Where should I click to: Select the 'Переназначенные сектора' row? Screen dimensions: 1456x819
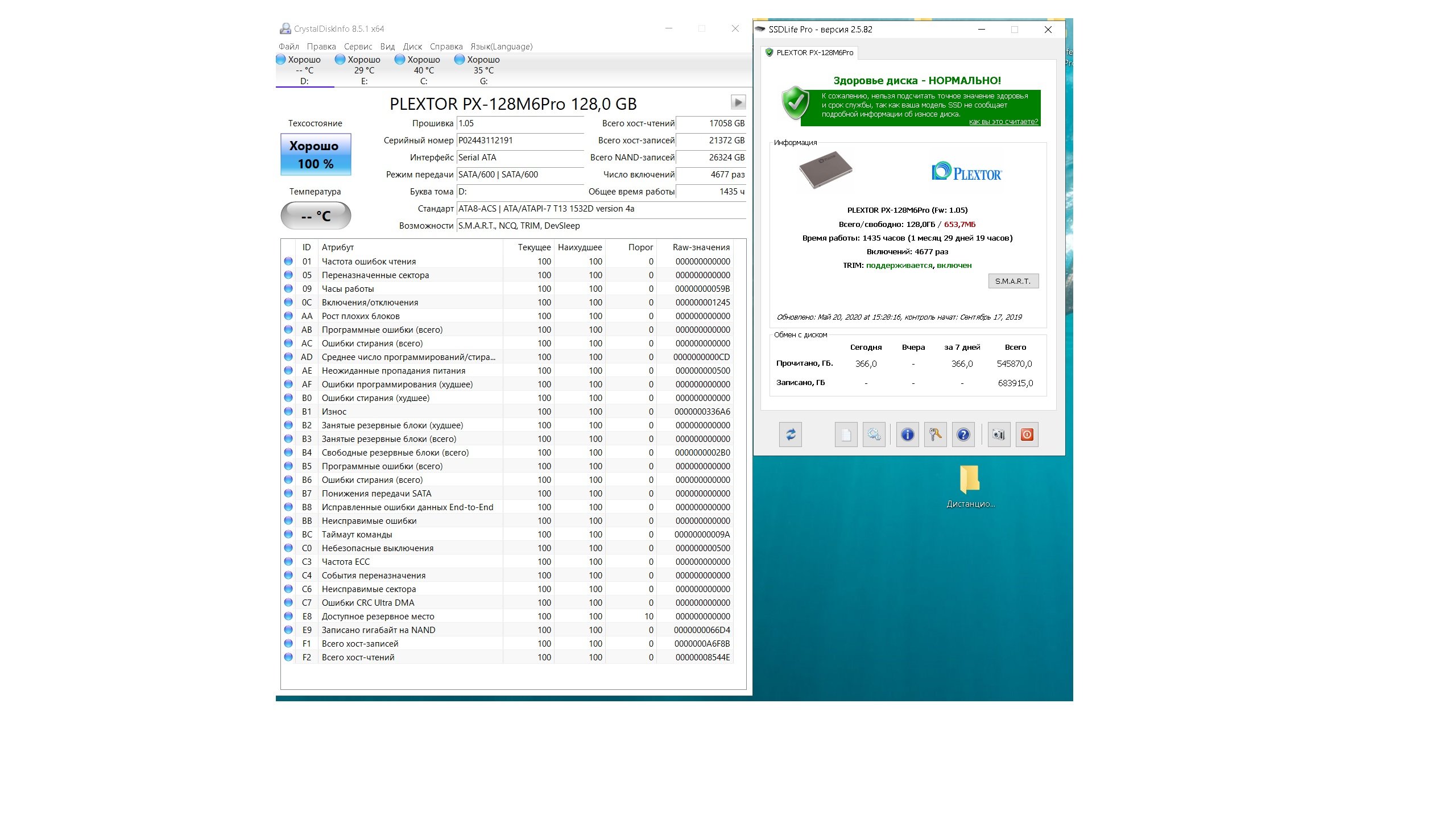point(508,275)
